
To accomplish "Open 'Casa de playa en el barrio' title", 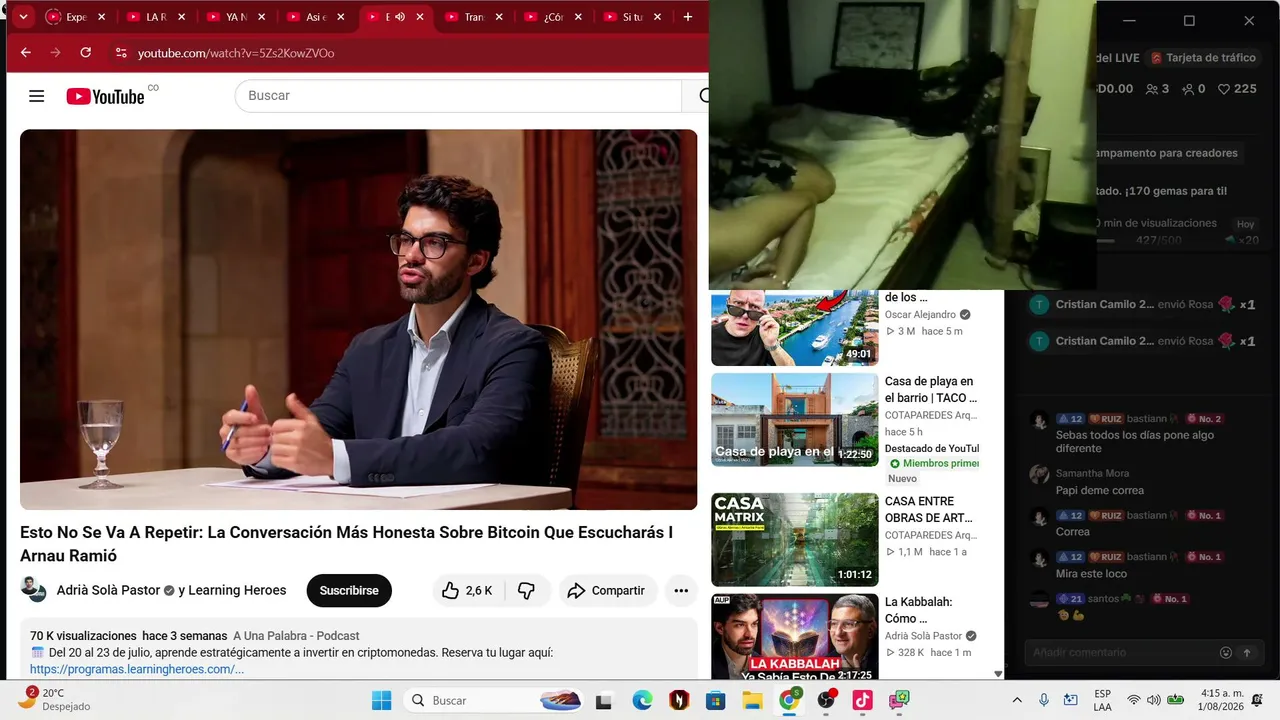I will (930, 390).
